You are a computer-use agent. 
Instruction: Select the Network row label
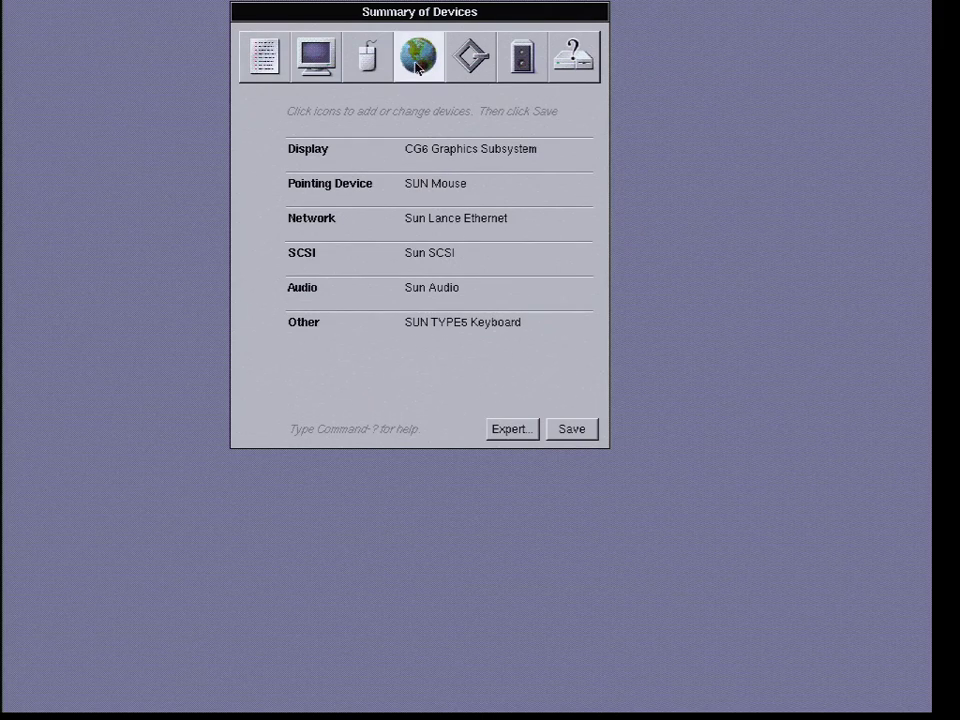click(312, 218)
